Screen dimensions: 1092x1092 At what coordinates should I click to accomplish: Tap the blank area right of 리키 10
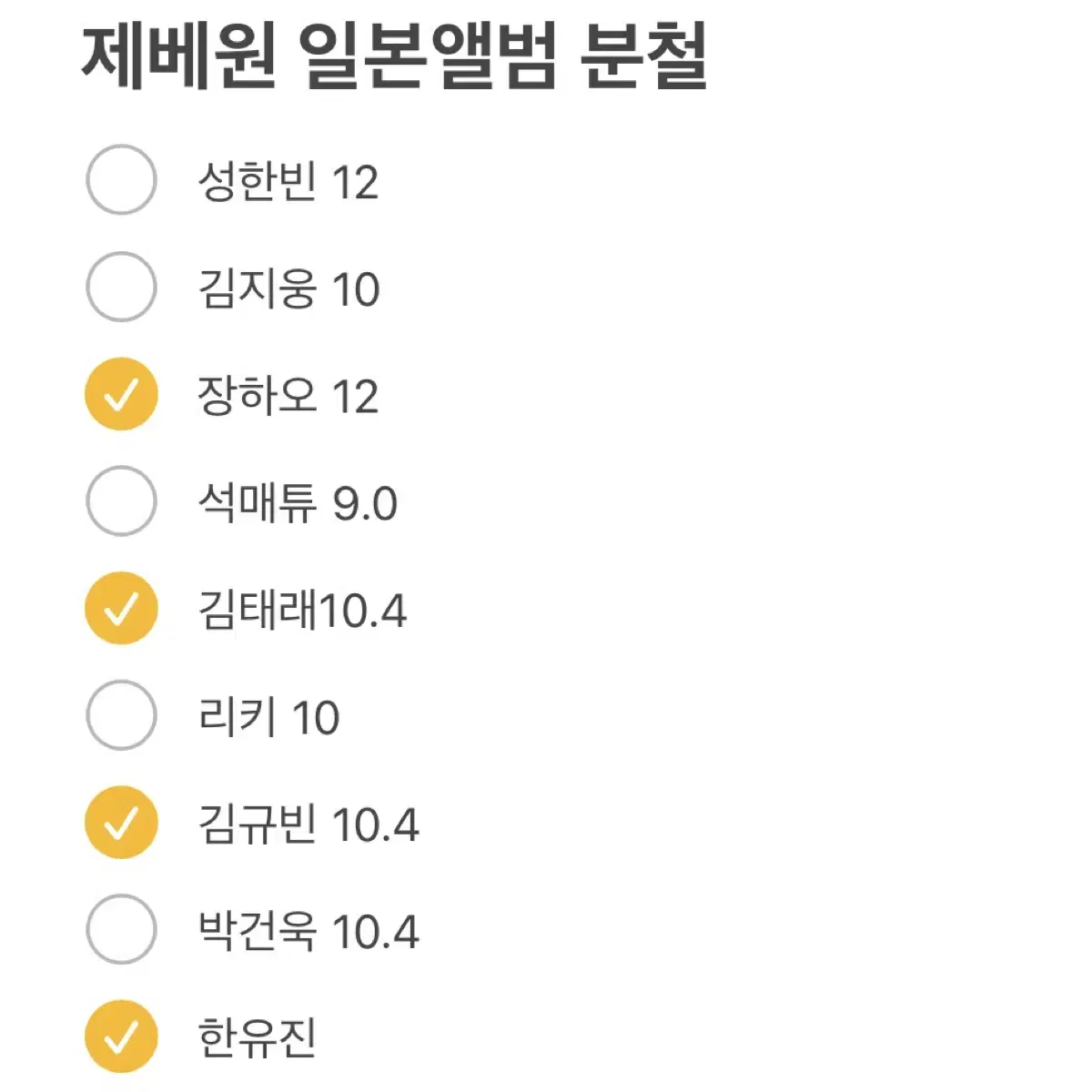[710, 717]
